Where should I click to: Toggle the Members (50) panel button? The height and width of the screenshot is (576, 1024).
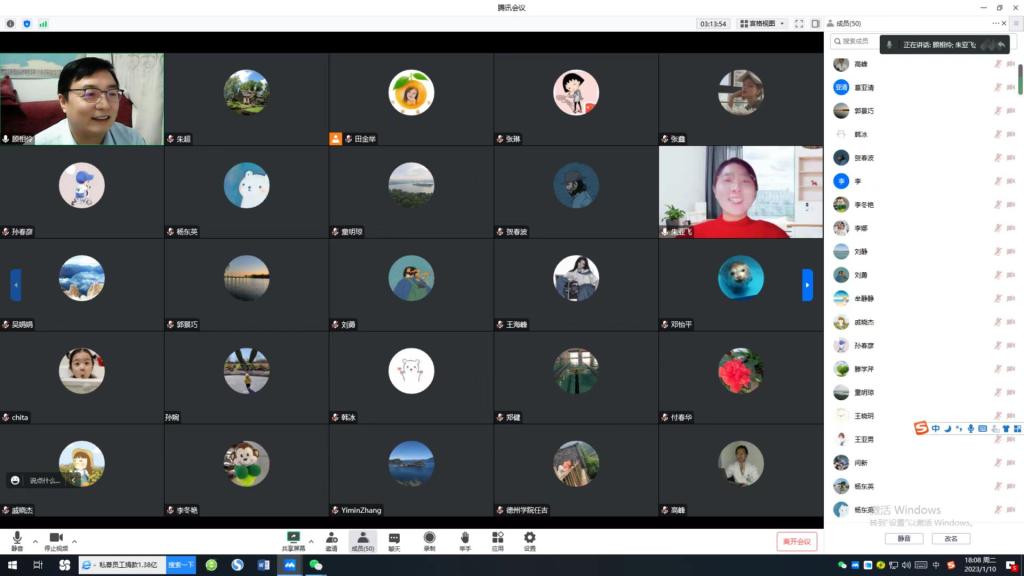click(x=362, y=539)
